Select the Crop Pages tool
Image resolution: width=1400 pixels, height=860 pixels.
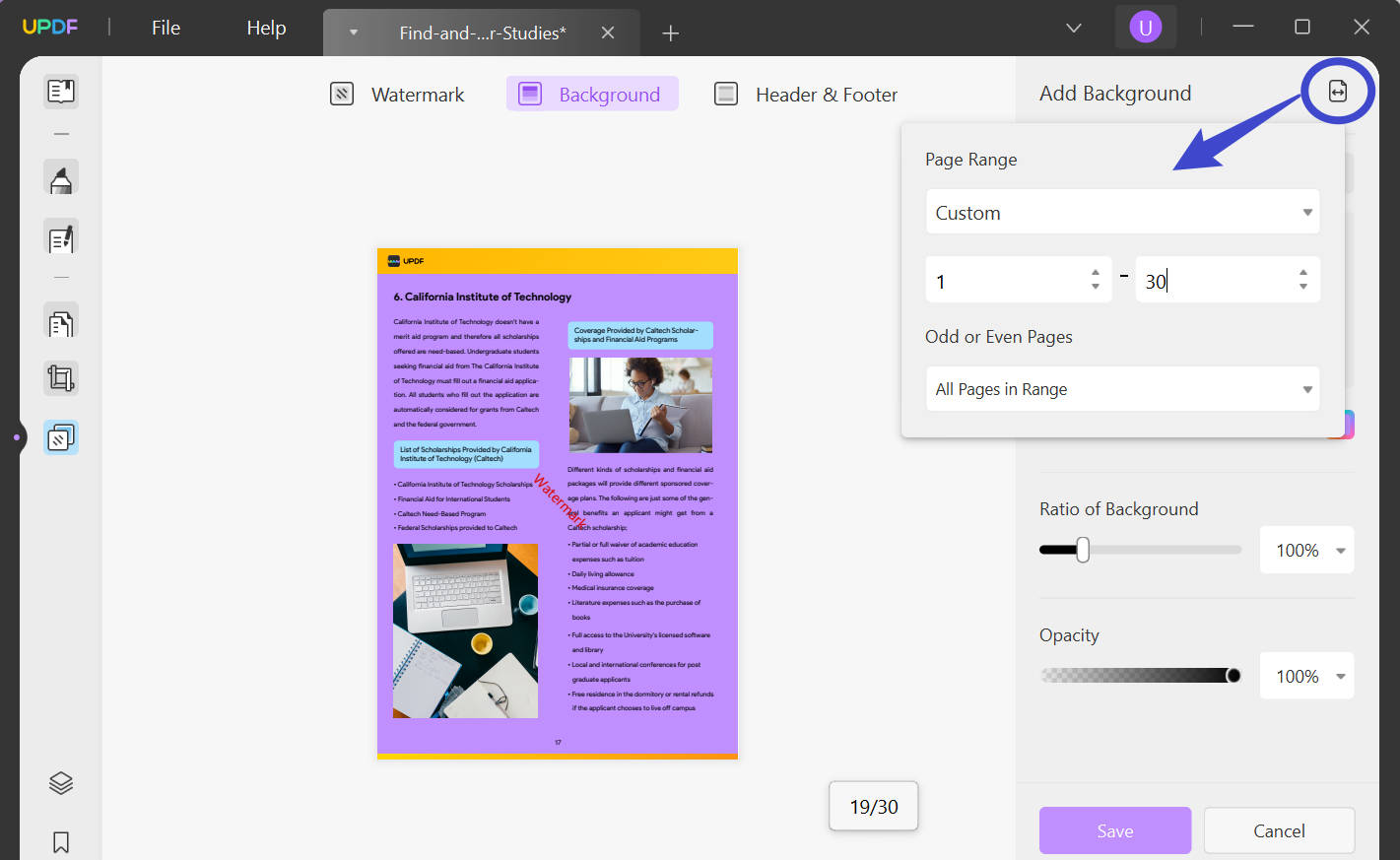(x=60, y=377)
